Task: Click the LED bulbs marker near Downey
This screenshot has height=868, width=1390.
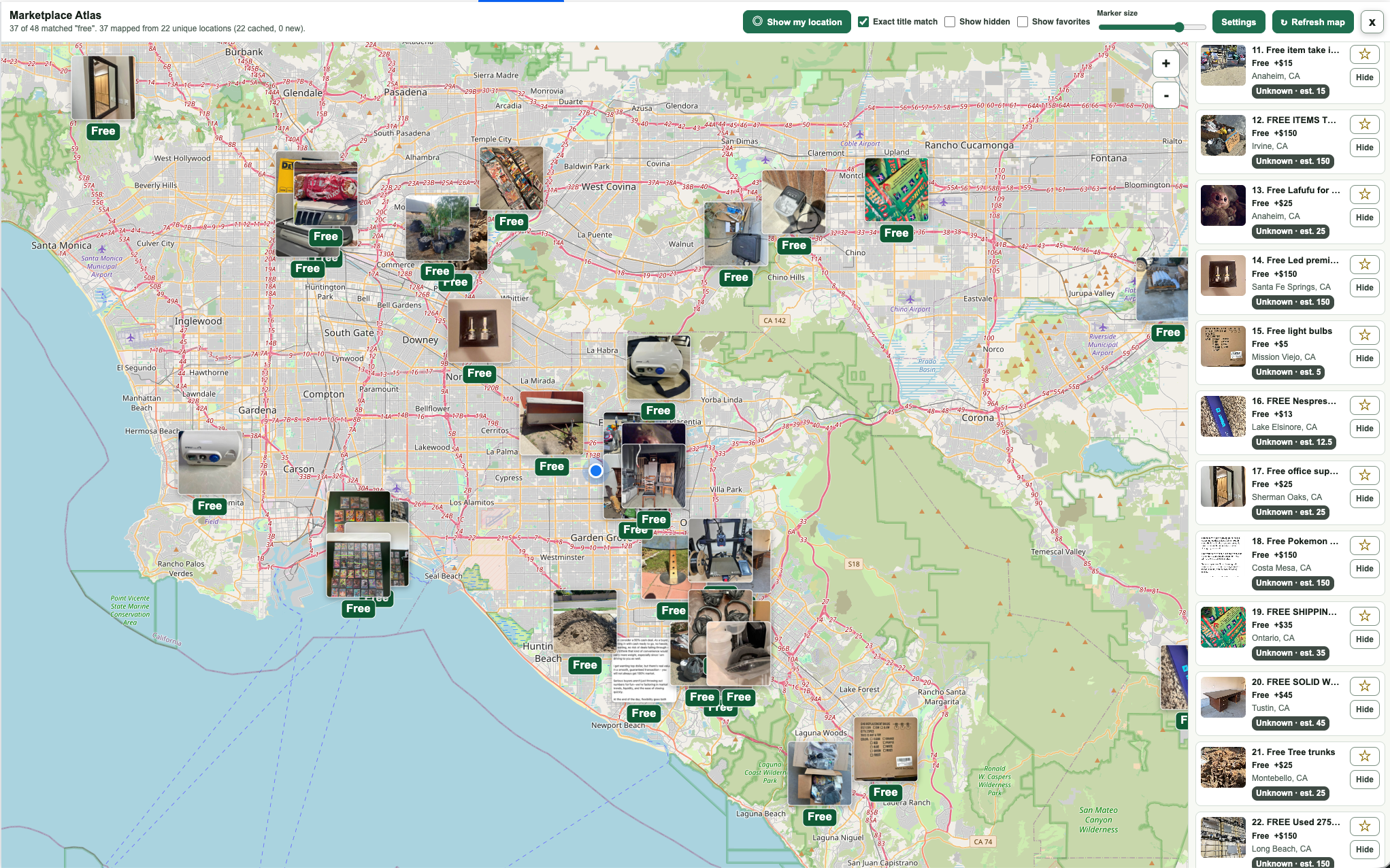Action: click(x=480, y=331)
